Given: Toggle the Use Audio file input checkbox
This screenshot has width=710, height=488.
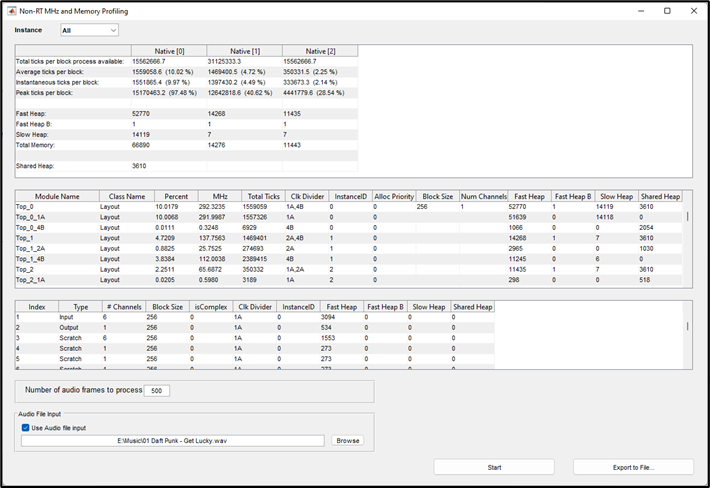Looking at the screenshot, I should (26, 427).
